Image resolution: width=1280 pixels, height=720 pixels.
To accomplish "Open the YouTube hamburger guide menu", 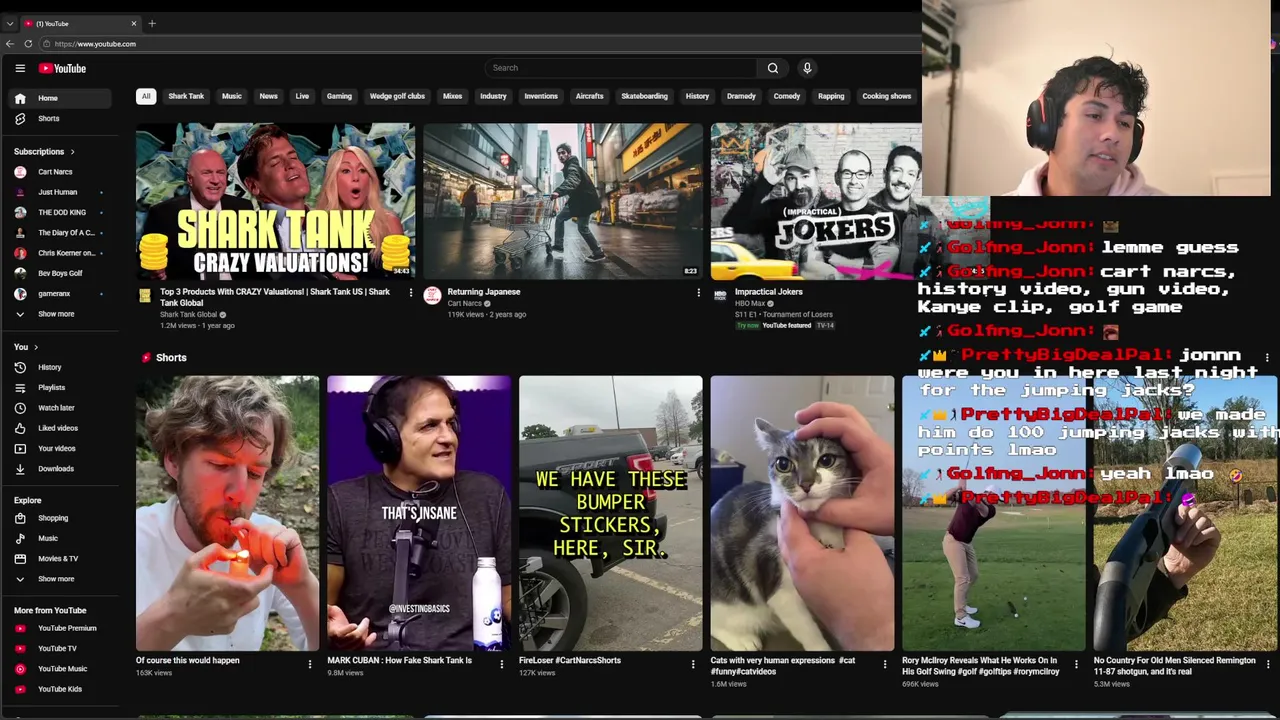I will 20,68.
